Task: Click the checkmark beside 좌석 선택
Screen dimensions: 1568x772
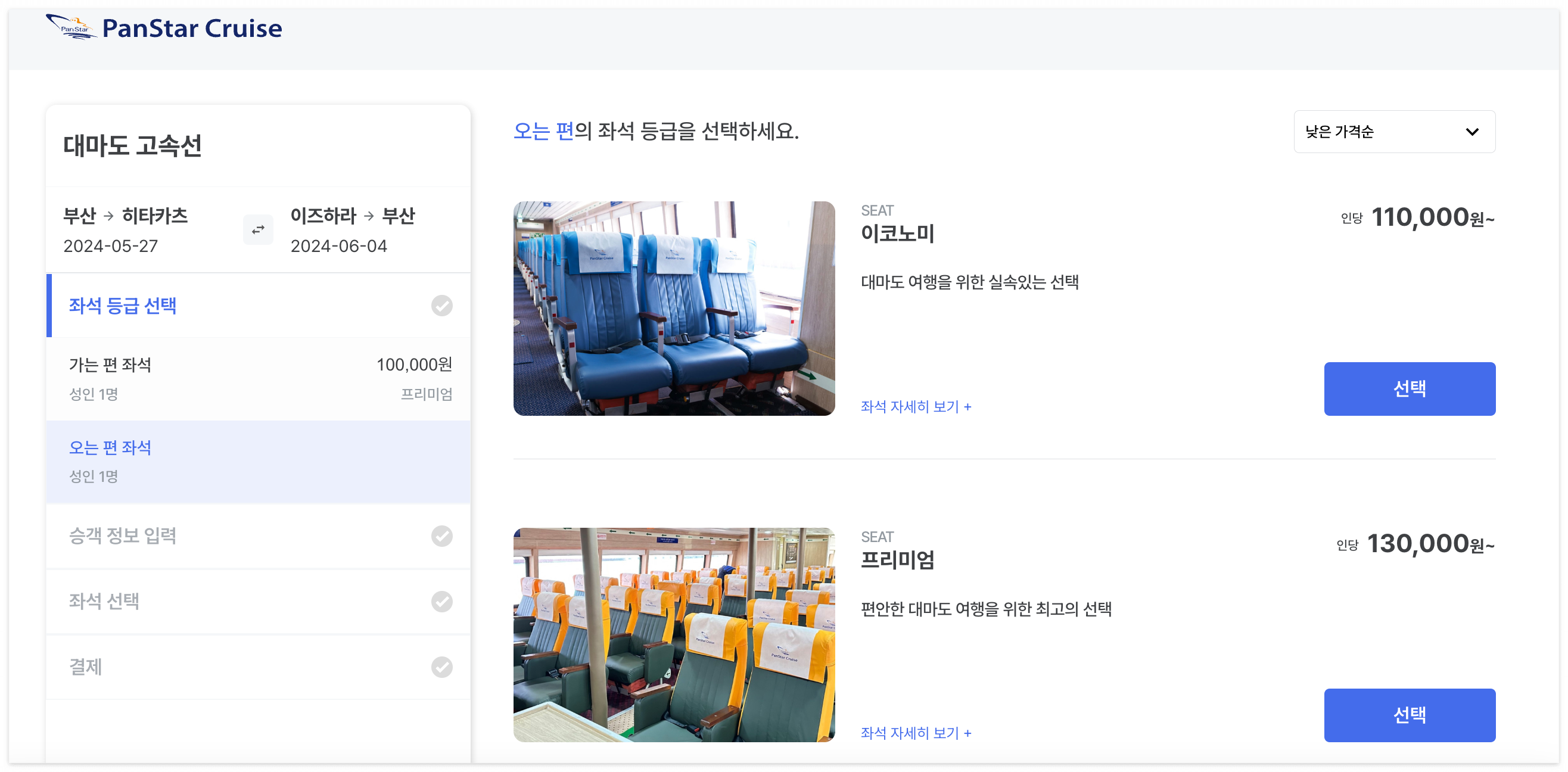Action: point(443,602)
